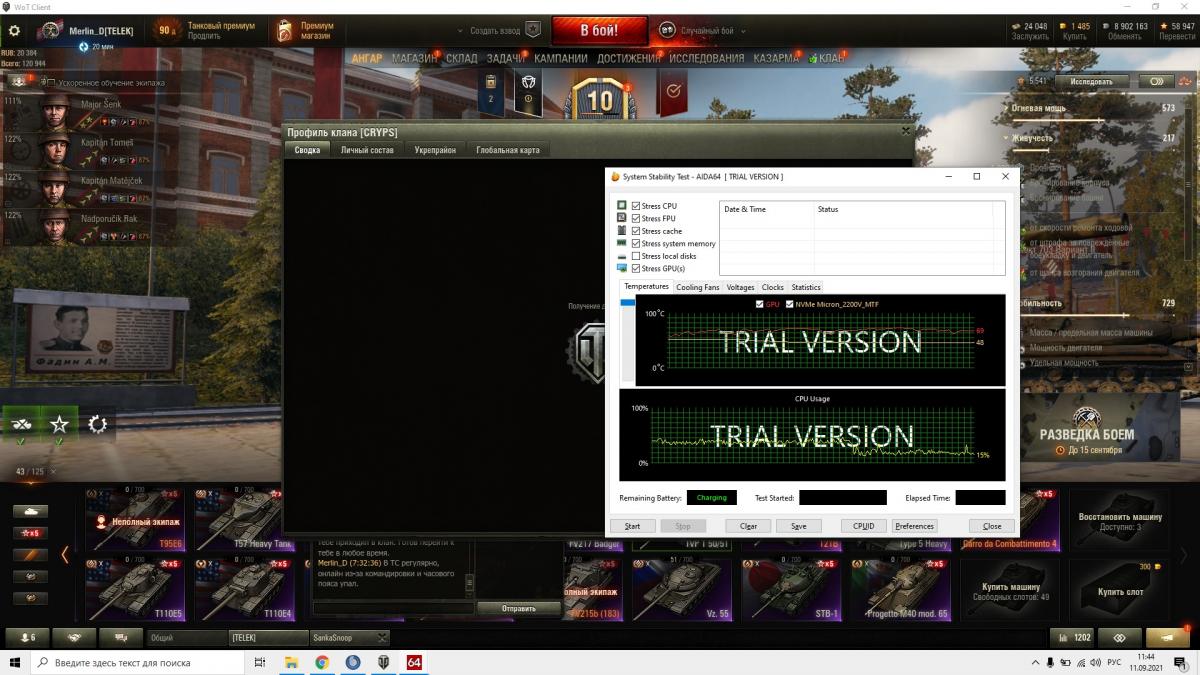Click the create platoon icon

pos(533,30)
